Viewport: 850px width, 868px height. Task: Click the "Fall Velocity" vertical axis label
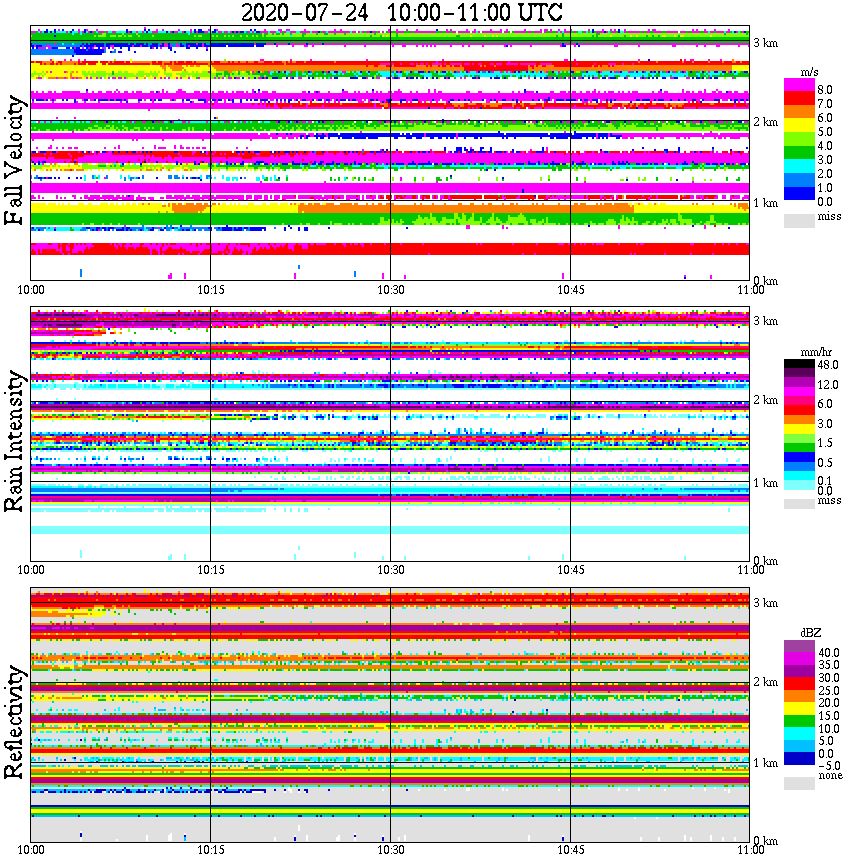(x=14, y=160)
